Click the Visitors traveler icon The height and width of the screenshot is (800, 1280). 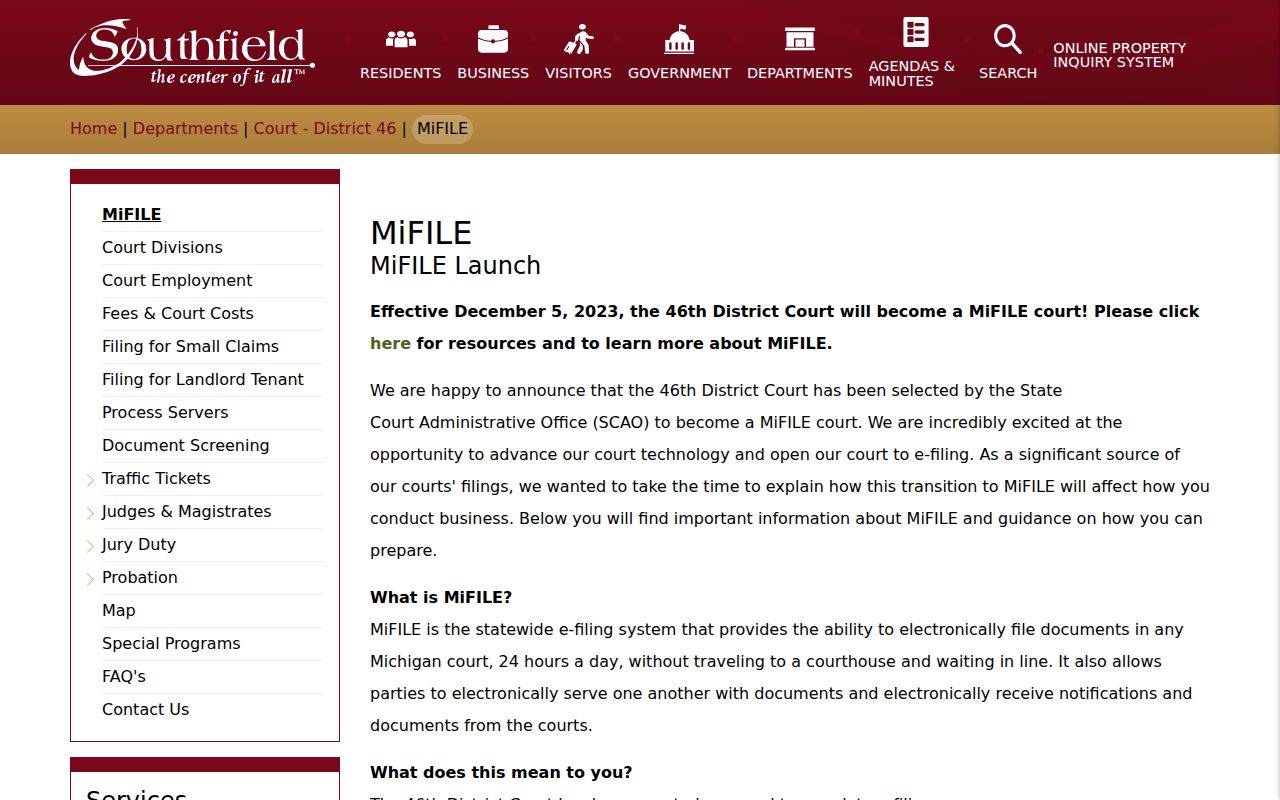coord(578,39)
